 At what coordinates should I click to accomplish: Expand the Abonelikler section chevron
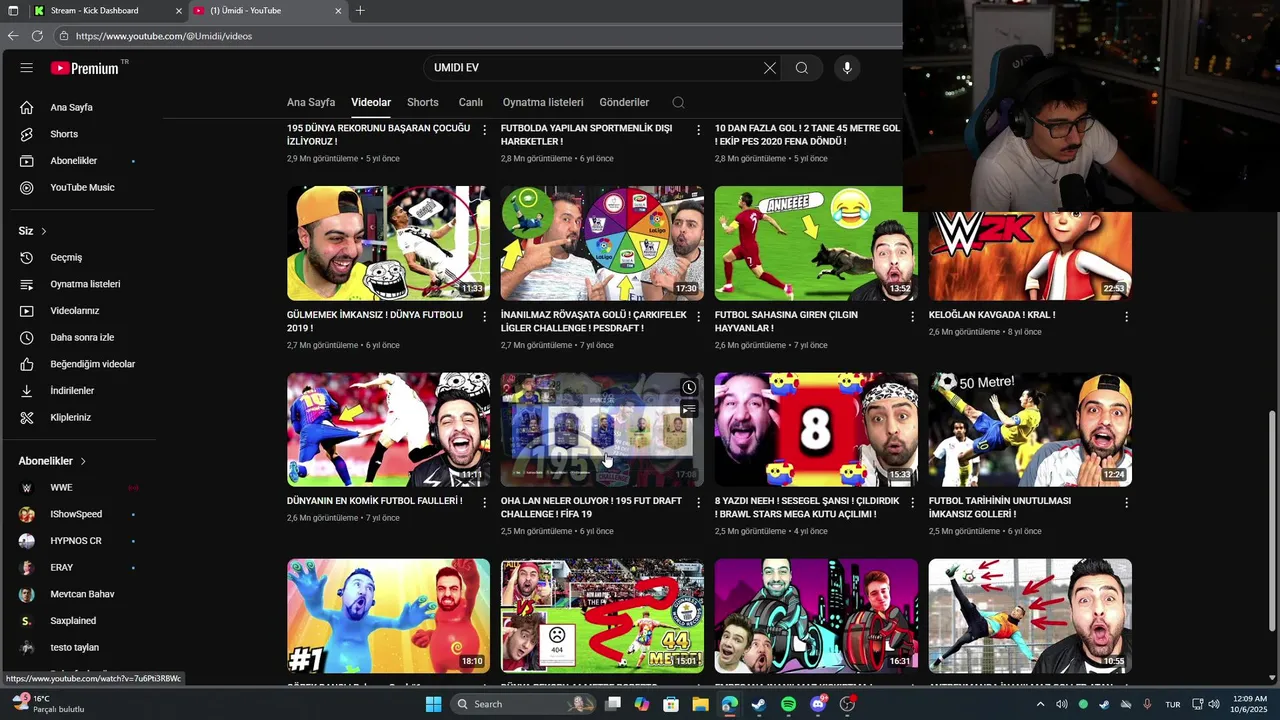click(x=83, y=461)
